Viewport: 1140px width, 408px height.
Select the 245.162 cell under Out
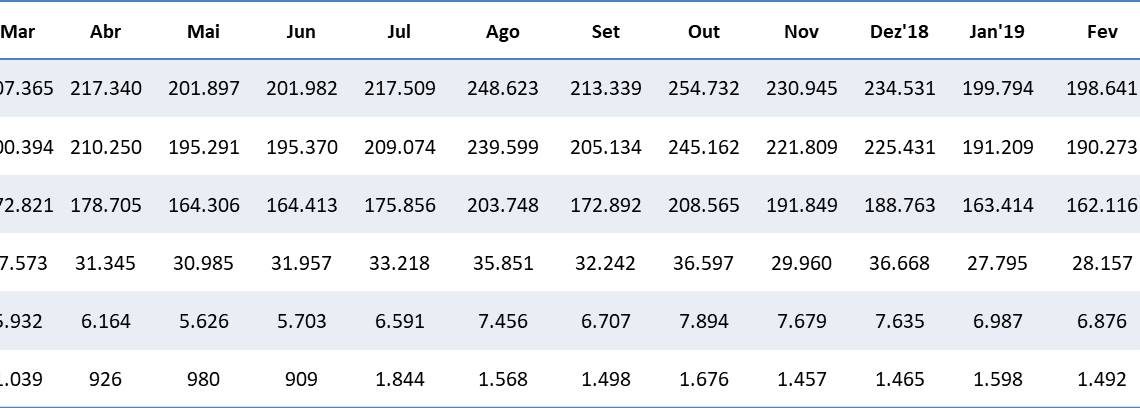click(704, 147)
